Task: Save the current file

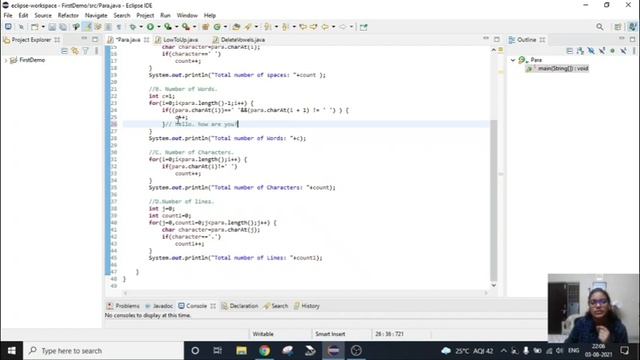Action: click(x=52, y=27)
